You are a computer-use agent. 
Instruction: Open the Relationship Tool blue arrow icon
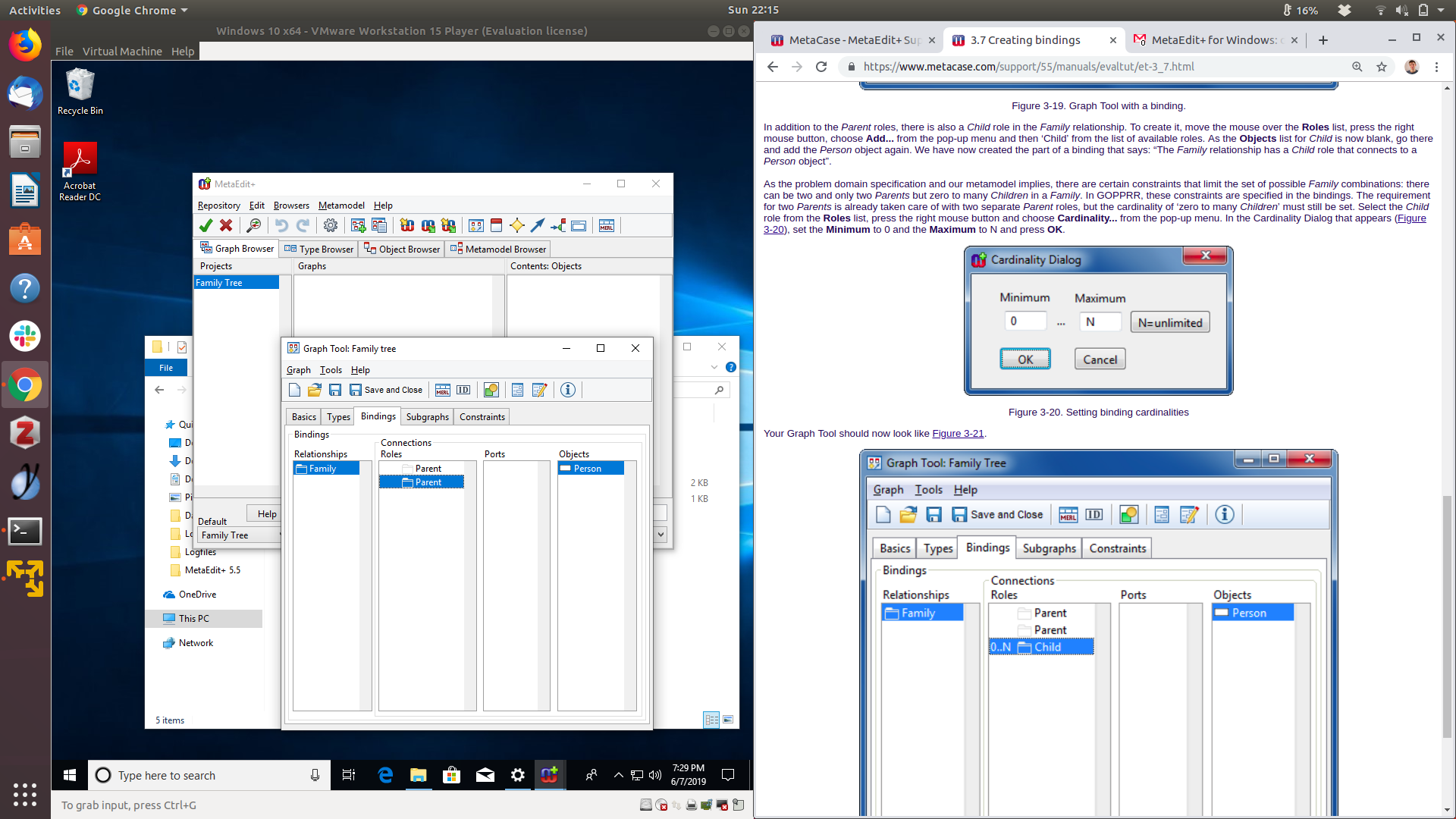click(537, 225)
